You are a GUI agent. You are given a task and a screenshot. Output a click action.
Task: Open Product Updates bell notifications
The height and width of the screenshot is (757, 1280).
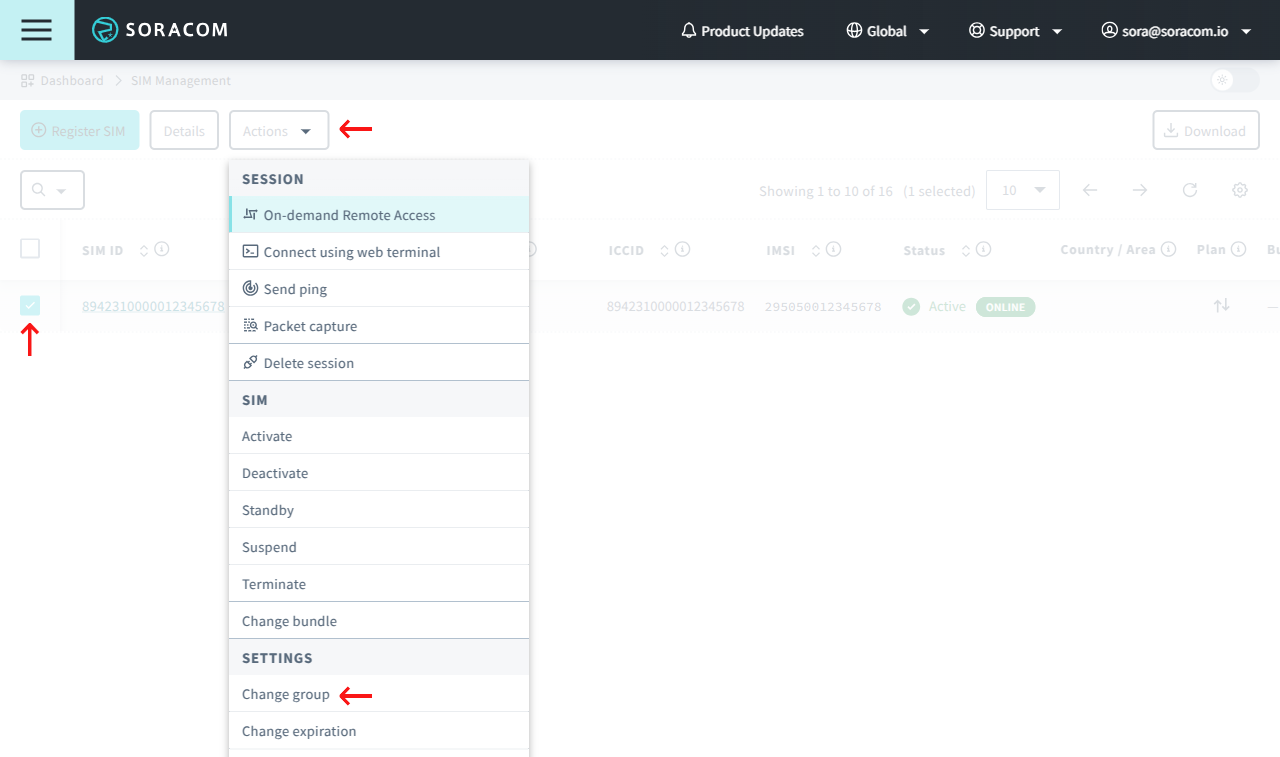point(742,31)
